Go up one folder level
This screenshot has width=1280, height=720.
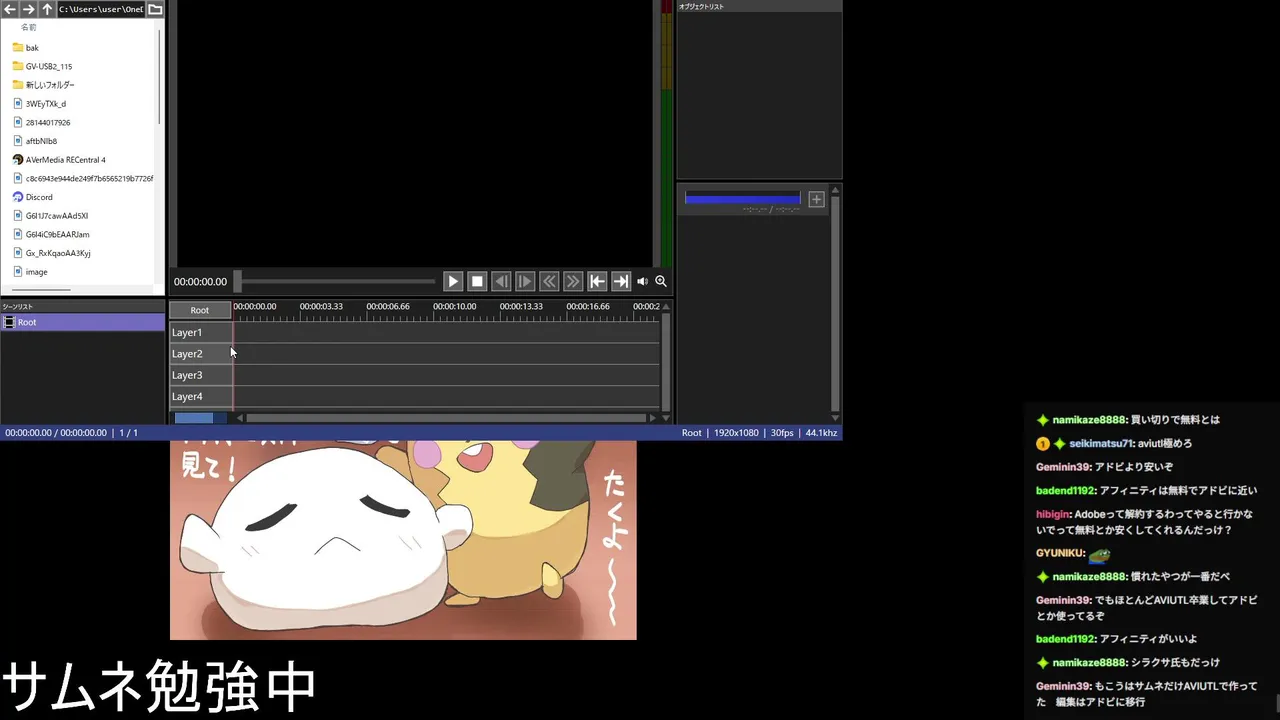[47, 9]
